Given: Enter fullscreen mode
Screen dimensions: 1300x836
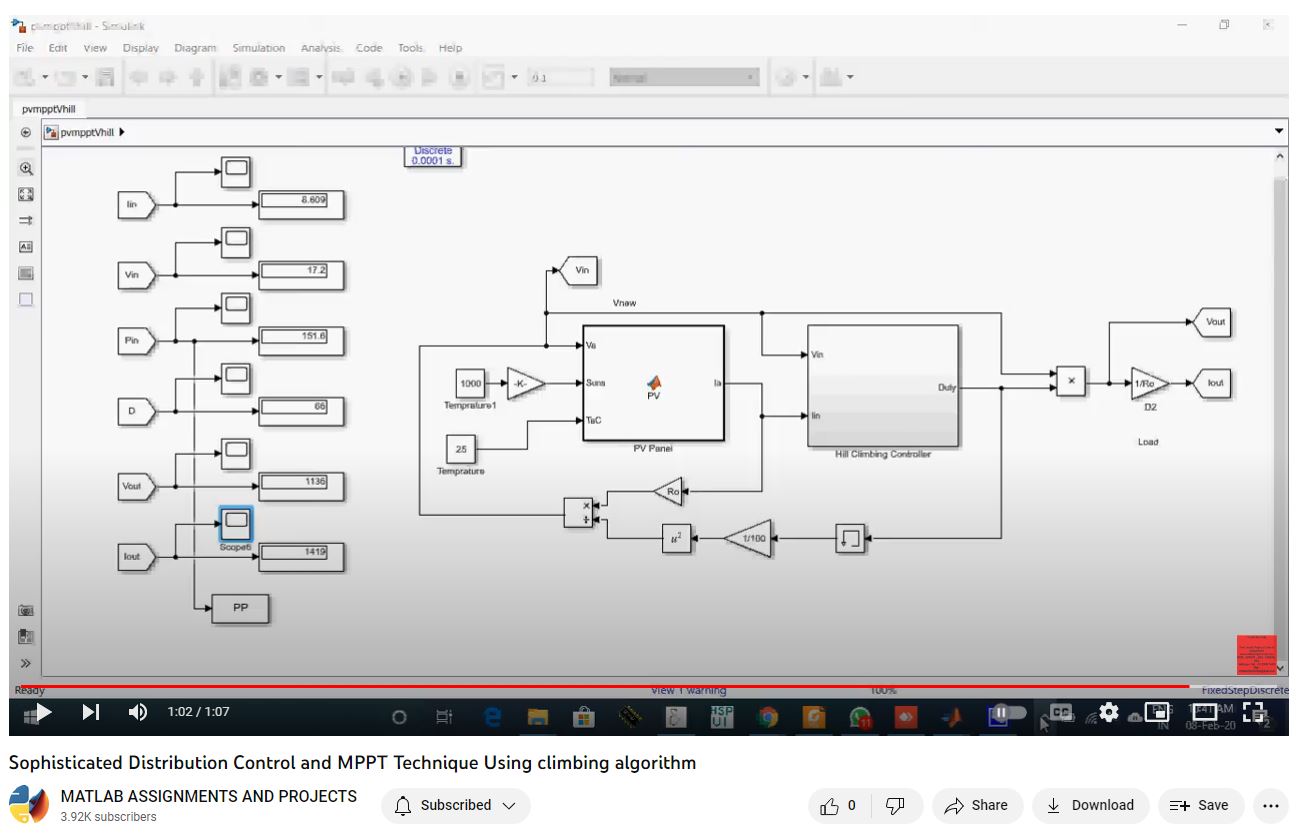Looking at the screenshot, I should pyautogui.click(x=1254, y=712).
